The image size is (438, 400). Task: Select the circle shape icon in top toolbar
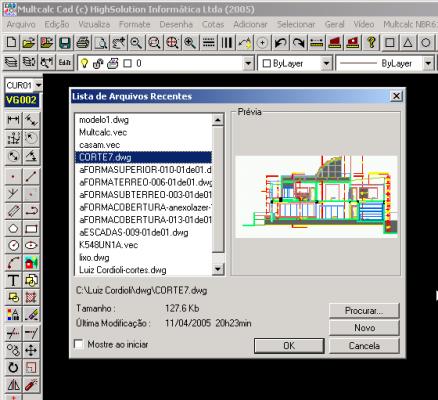(426, 43)
